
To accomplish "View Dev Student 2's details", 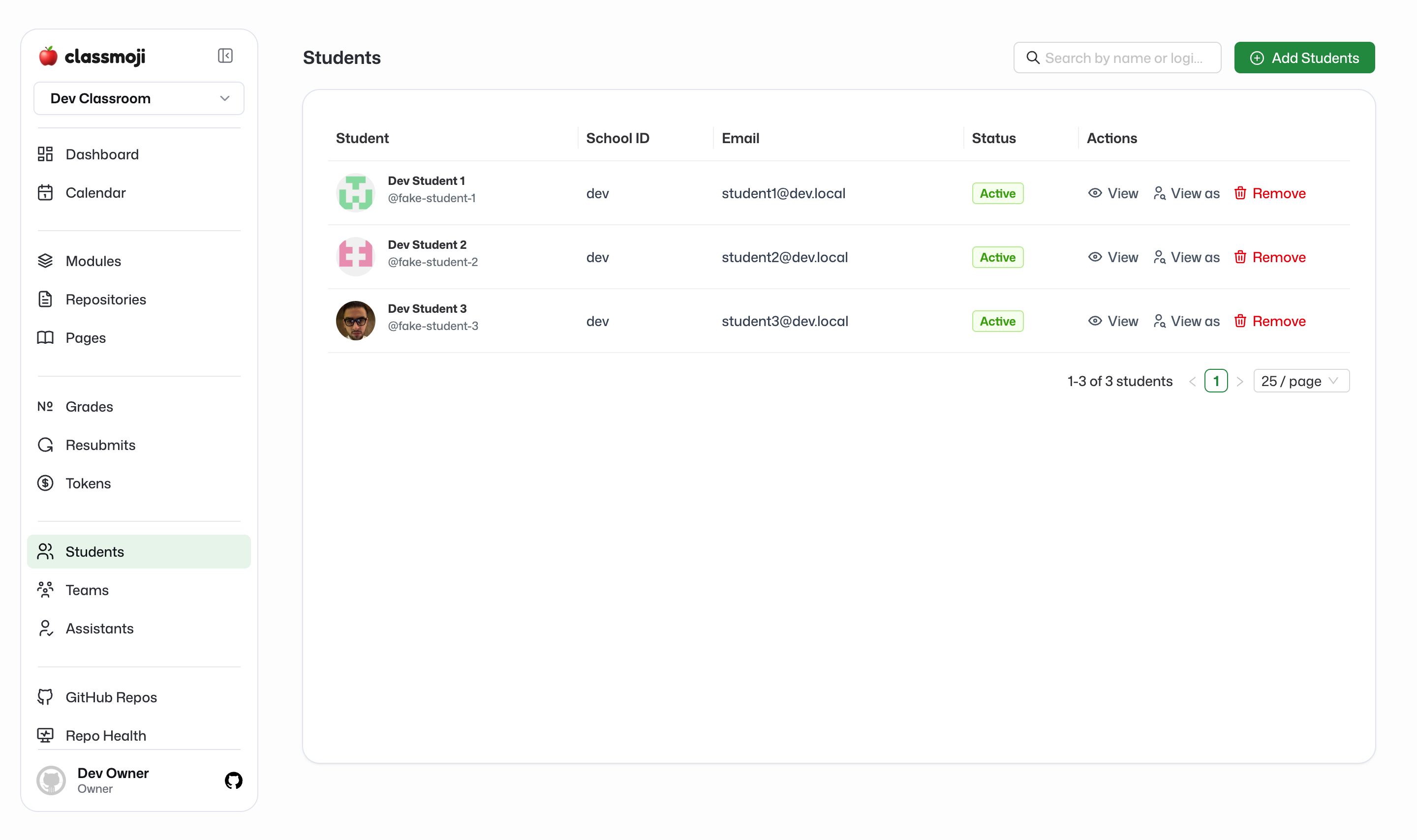I will [1113, 258].
